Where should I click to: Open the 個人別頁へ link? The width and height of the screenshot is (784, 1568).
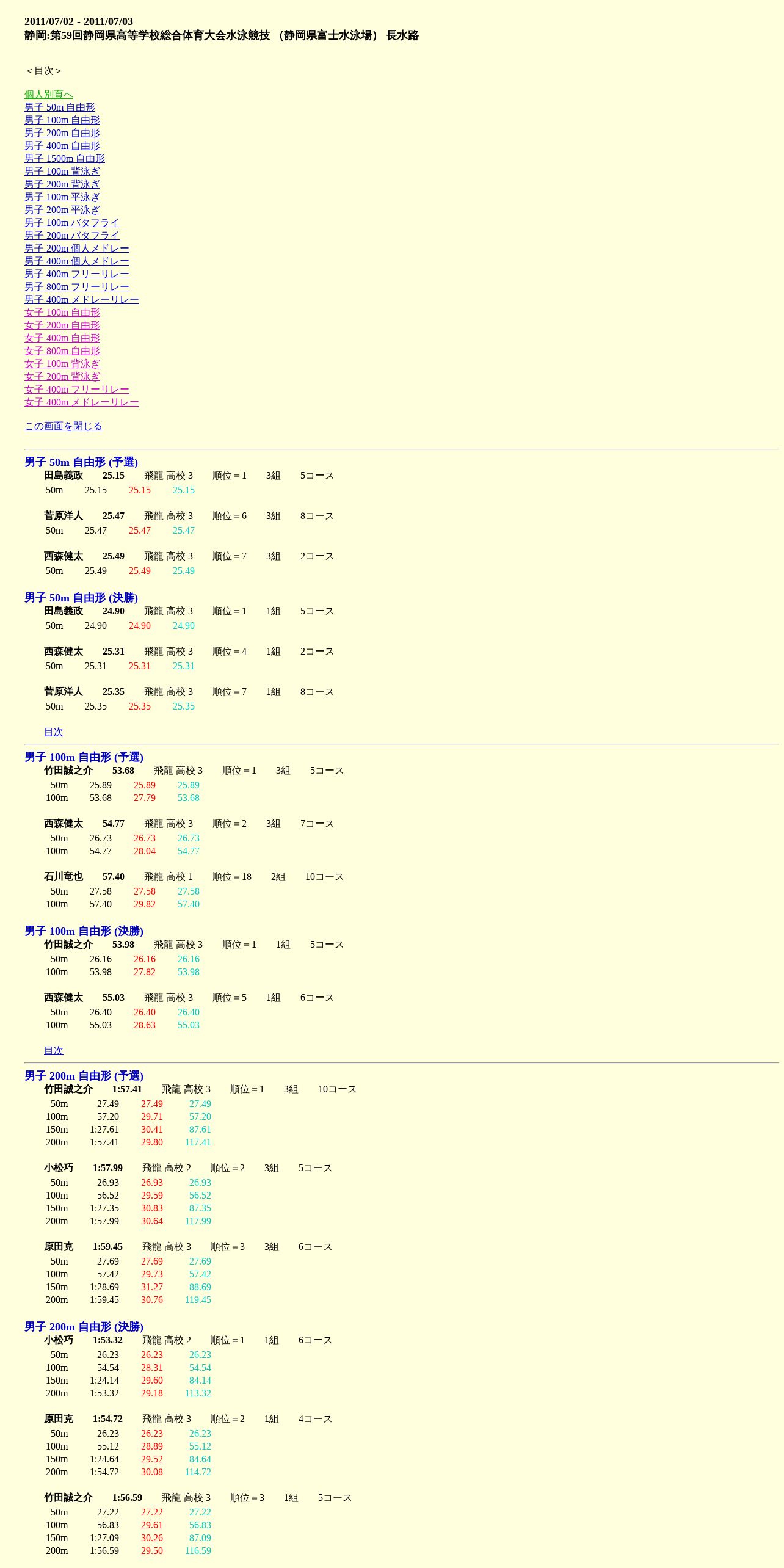pyautogui.click(x=49, y=94)
